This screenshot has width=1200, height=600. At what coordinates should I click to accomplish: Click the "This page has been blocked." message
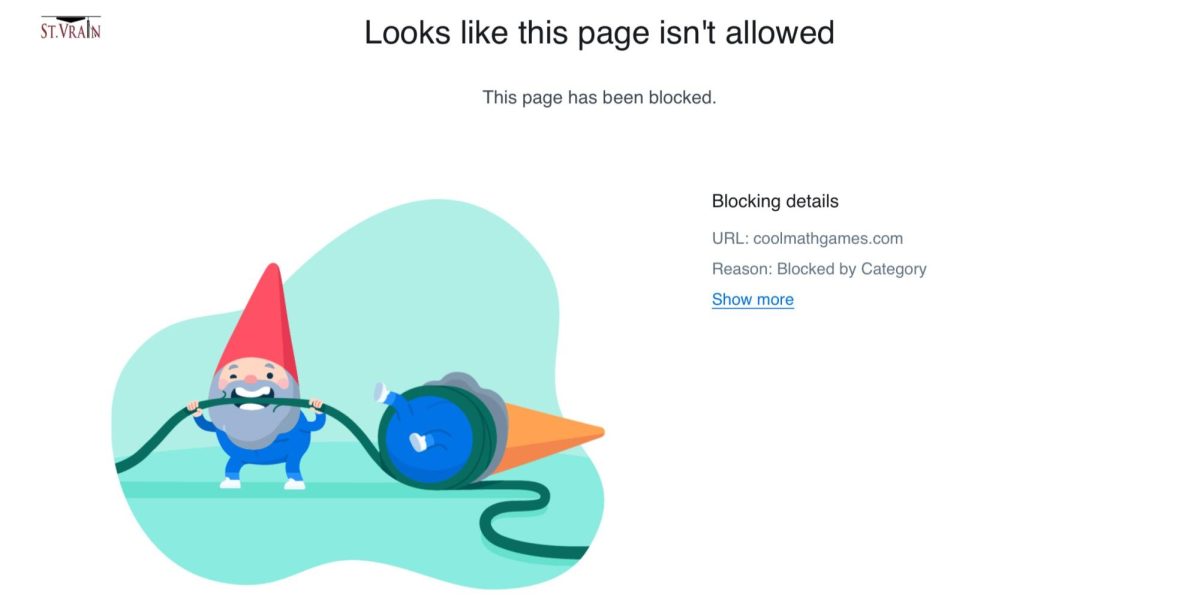599,97
